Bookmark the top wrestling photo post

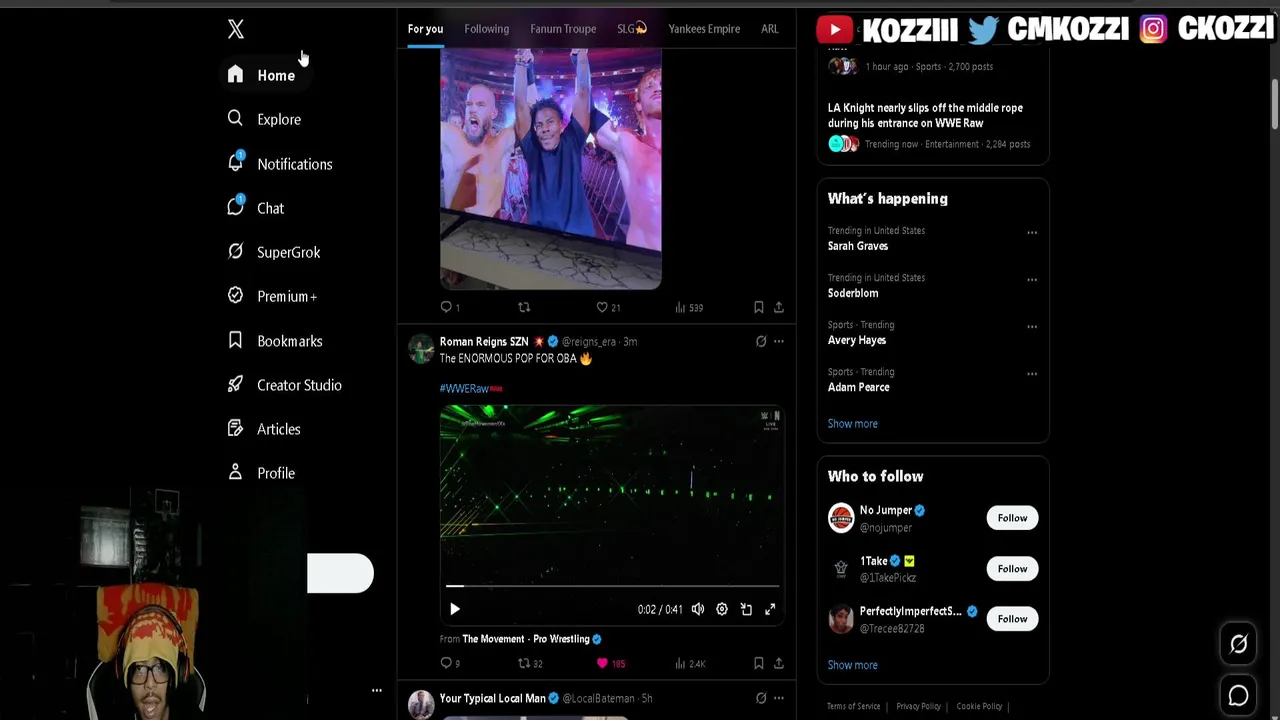[x=758, y=307]
